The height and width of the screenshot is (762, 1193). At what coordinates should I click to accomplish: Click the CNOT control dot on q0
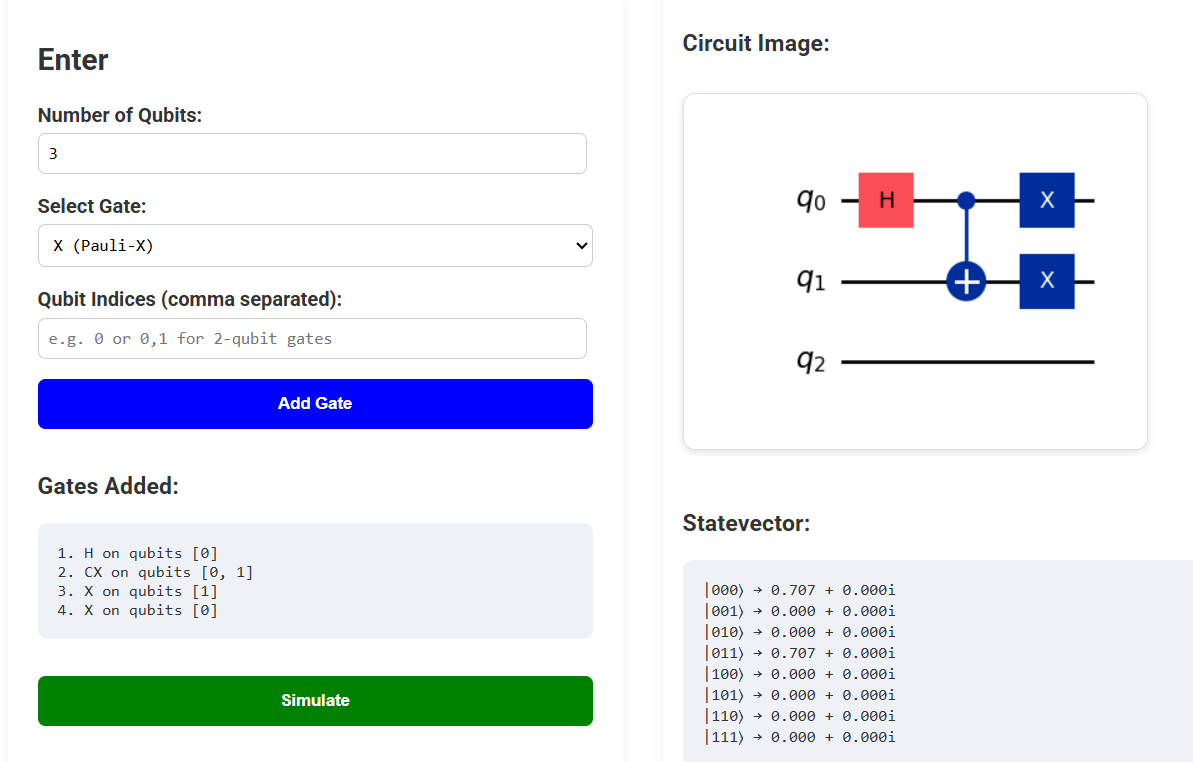(x=966, y=200)
